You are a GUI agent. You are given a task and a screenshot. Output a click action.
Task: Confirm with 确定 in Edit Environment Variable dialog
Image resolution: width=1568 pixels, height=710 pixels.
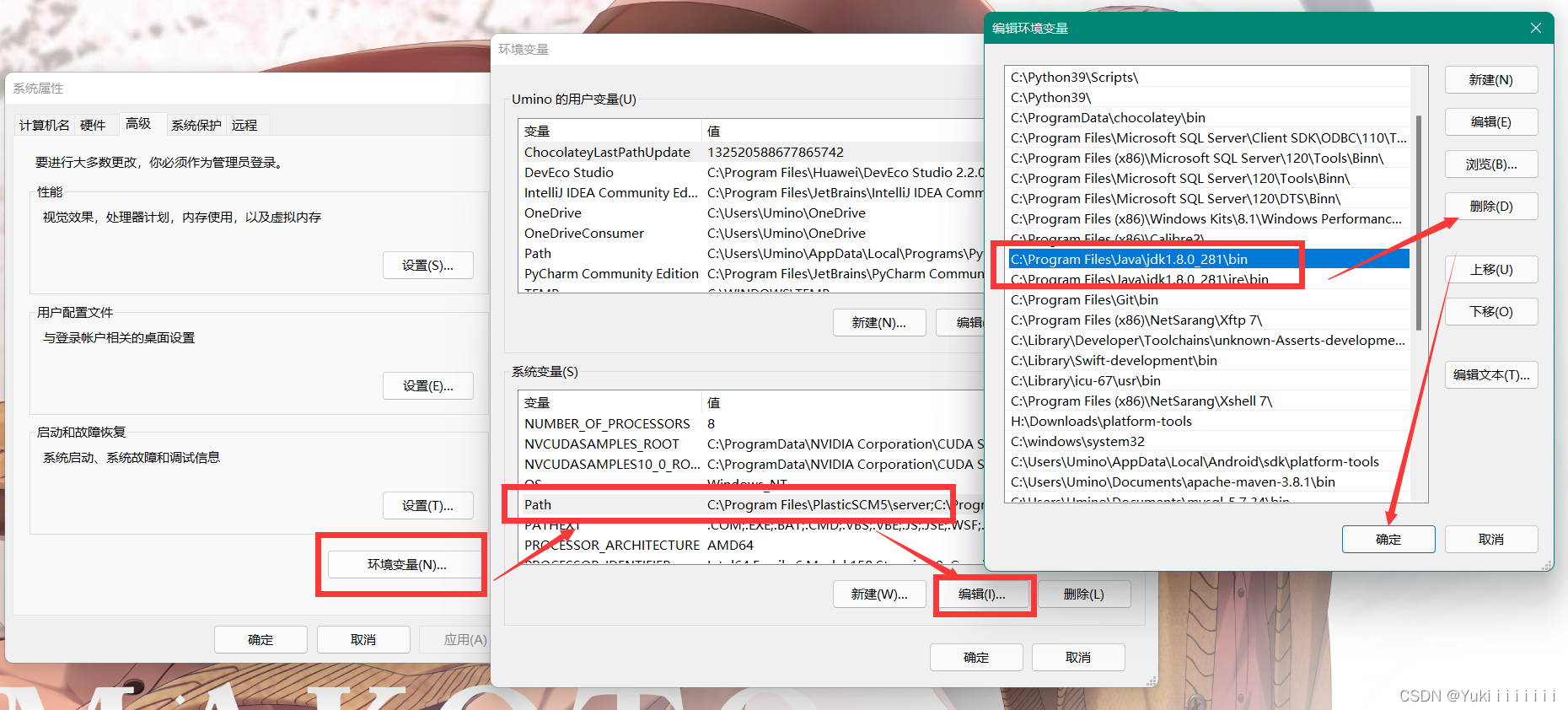point(1388,539)
